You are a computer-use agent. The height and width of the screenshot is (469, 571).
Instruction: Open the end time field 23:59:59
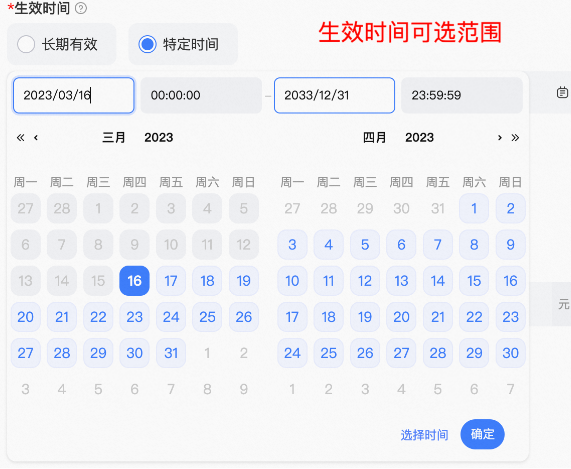click(x=462, y=95)
